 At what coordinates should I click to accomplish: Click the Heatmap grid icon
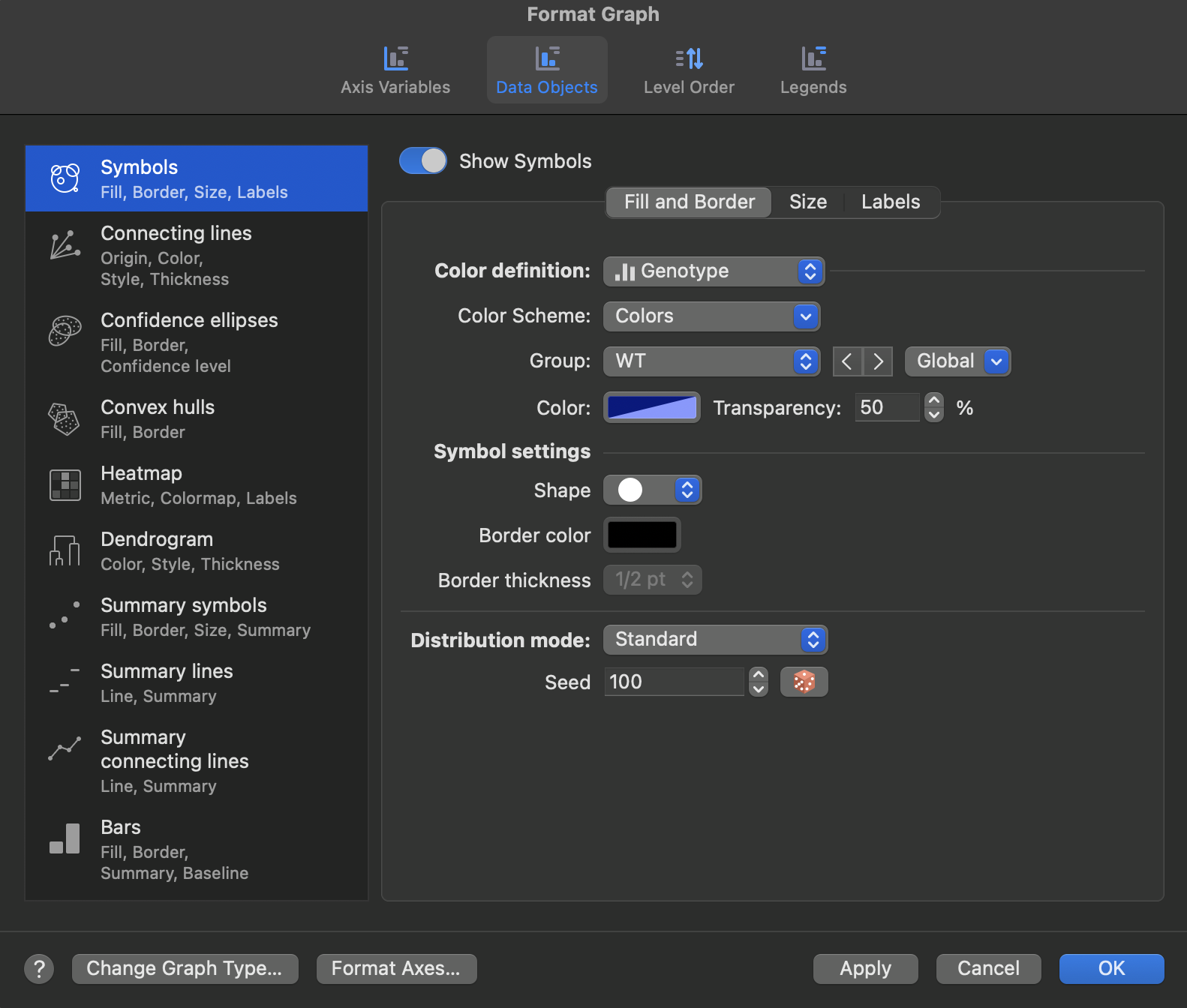tap(65, 485)
